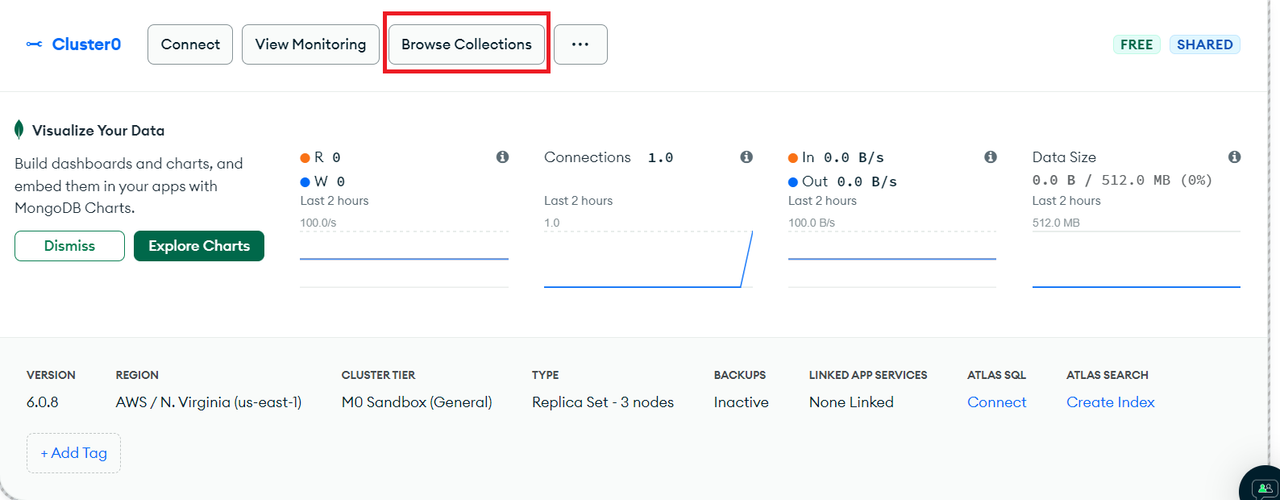Click the Cluster0 cluster icon
The image size is (1280, 500).
34,44
